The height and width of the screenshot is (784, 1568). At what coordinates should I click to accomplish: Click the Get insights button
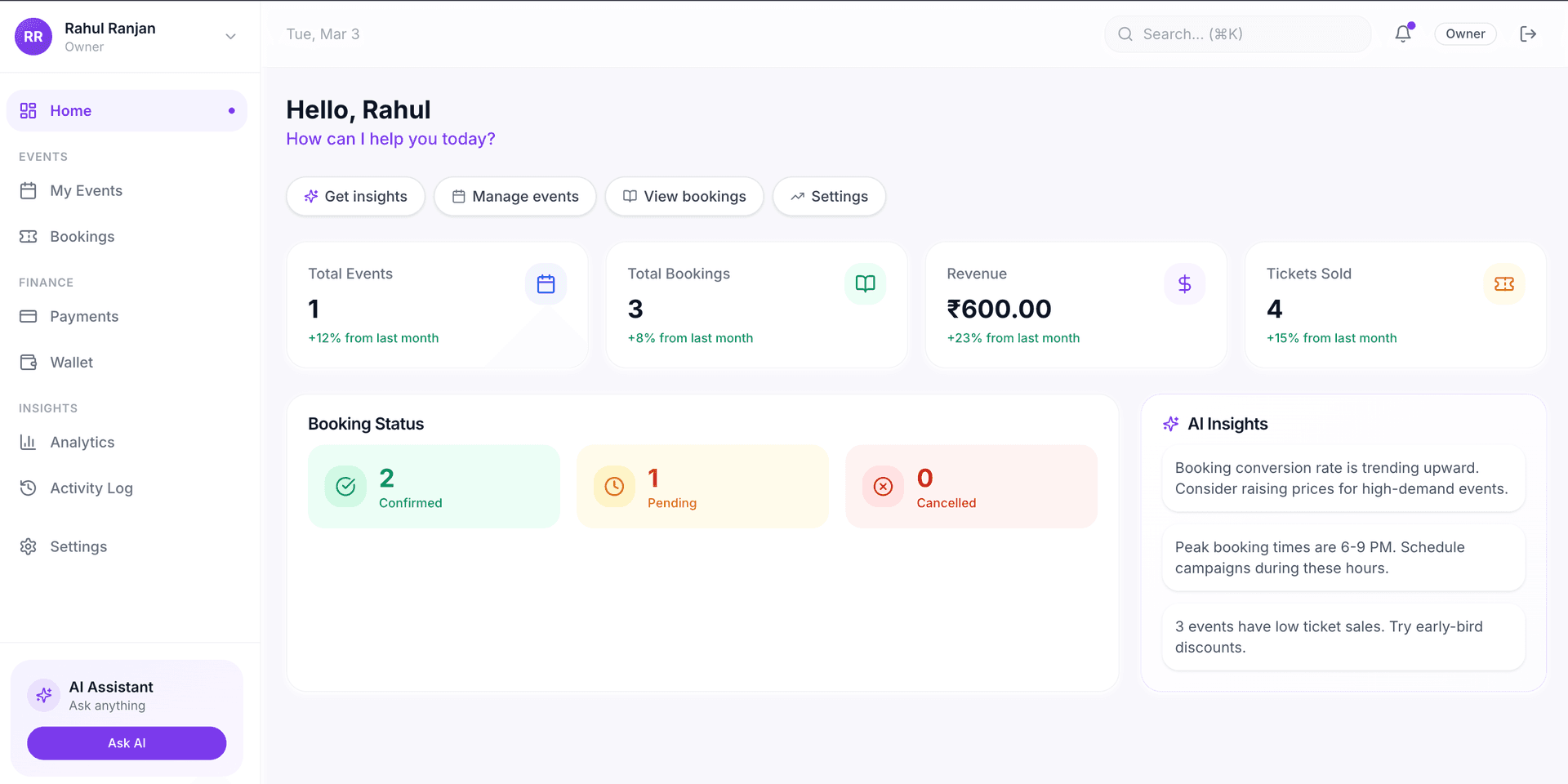(x=355, y=197)
